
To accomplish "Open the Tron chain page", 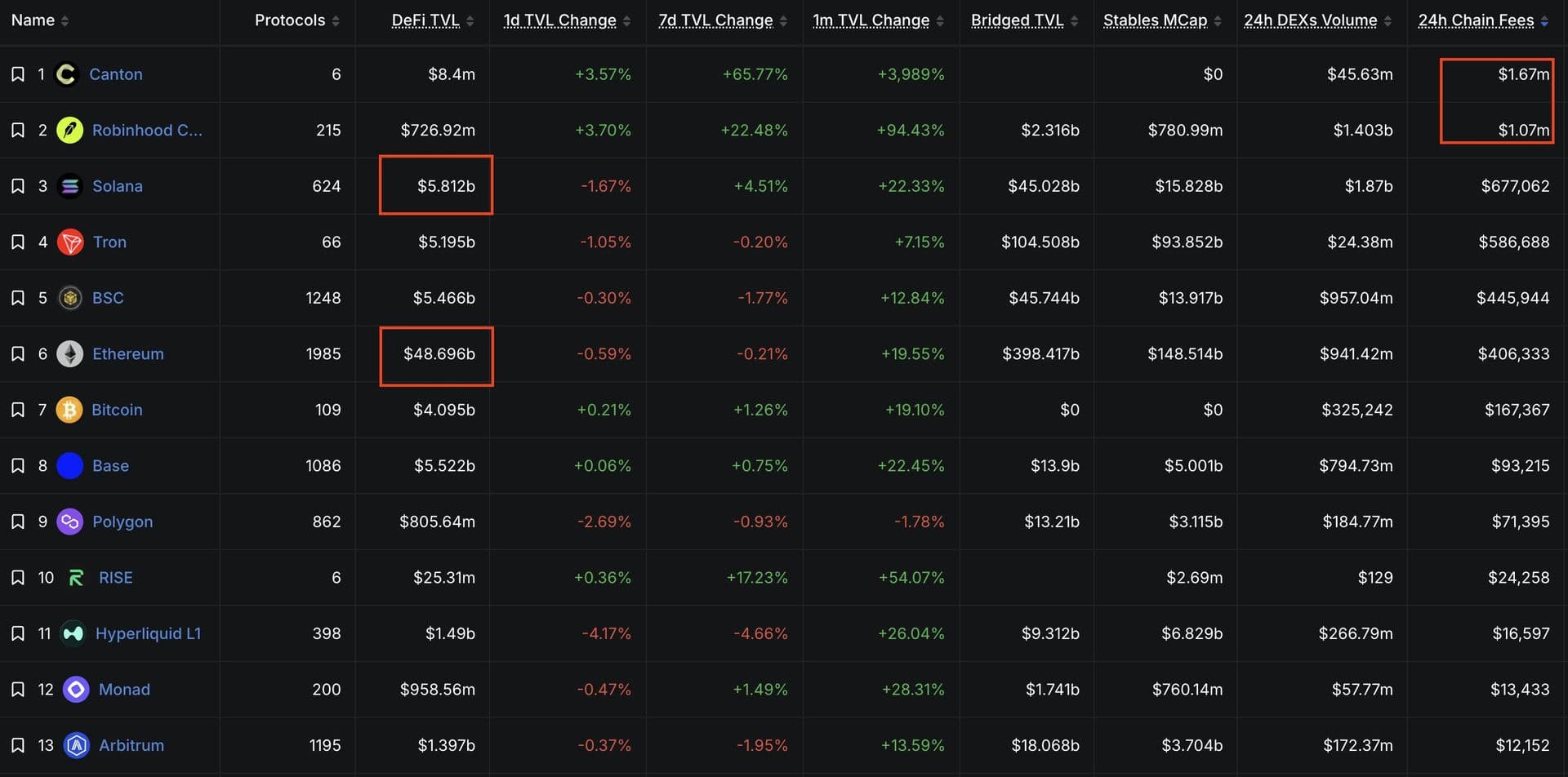I will pos(109,242).
